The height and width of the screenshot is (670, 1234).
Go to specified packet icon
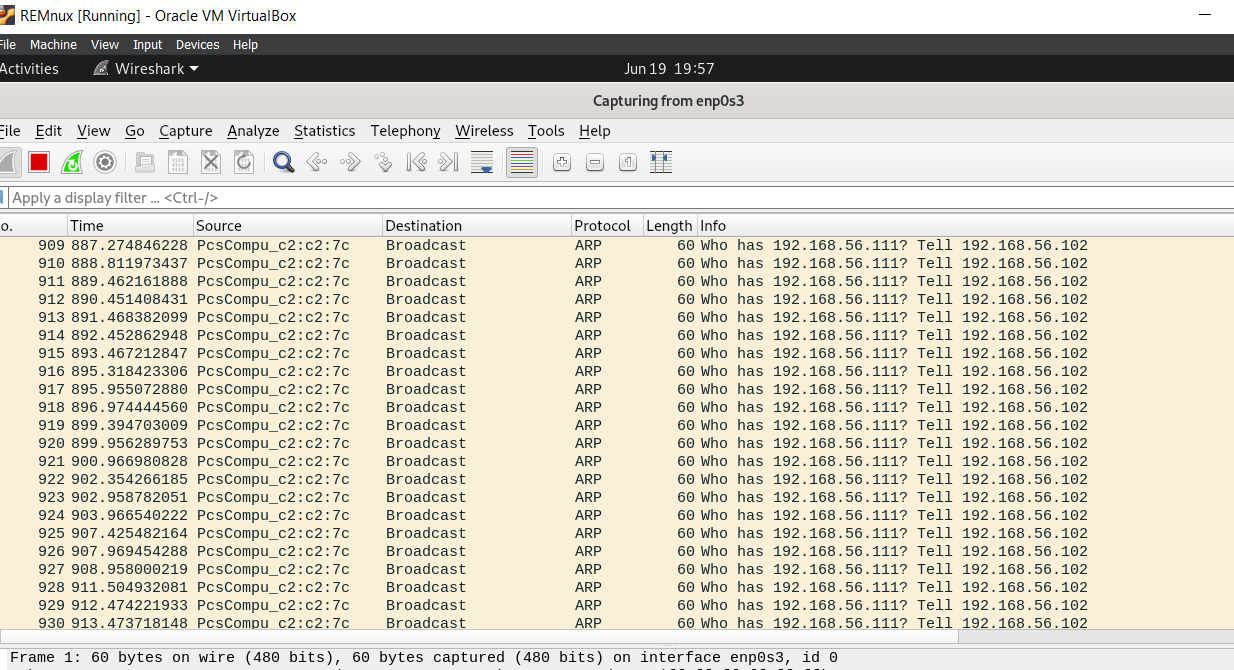pos(383,162)
